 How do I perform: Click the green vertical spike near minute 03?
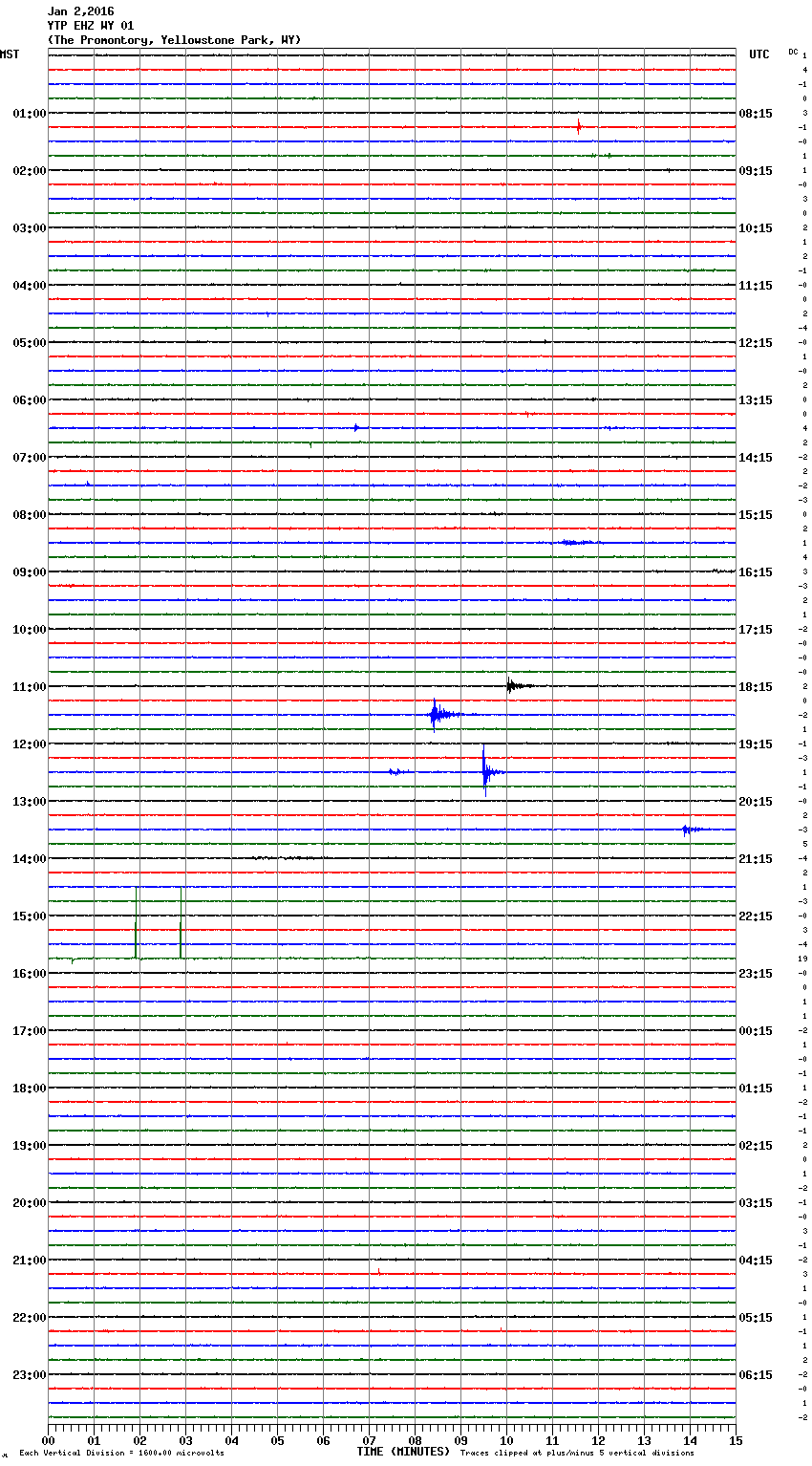click(181, 923)
